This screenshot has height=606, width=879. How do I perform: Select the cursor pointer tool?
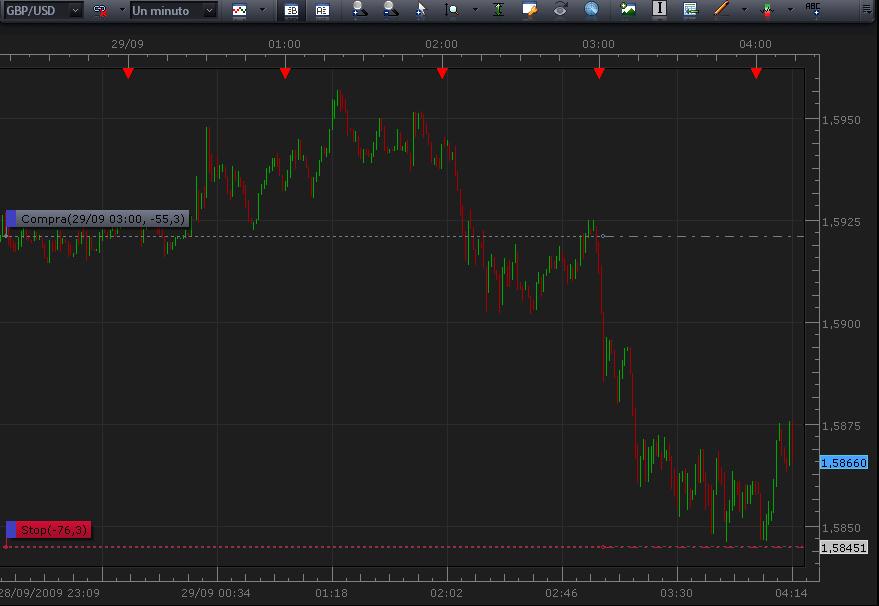click(421, 10)
